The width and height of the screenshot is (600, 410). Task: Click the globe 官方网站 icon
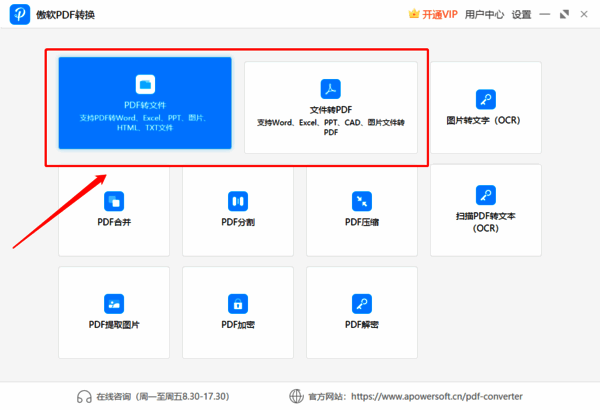[x=296, y=396]
